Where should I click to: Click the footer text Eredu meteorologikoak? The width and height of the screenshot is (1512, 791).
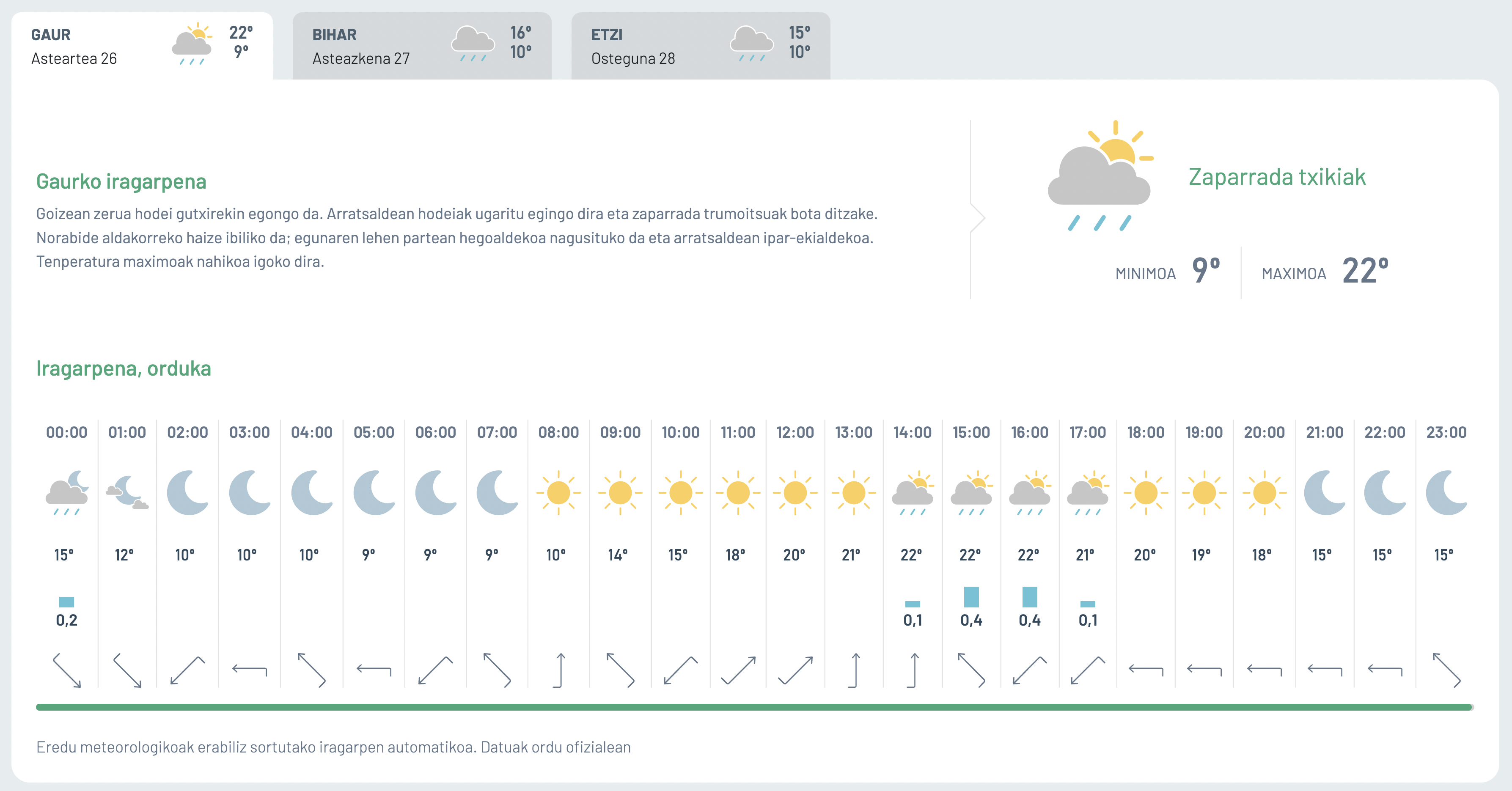(333, 747)
